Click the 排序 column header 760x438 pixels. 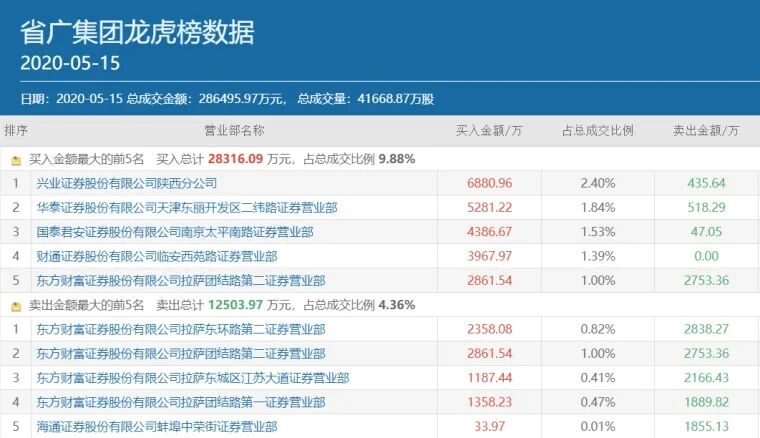(16, 130)
